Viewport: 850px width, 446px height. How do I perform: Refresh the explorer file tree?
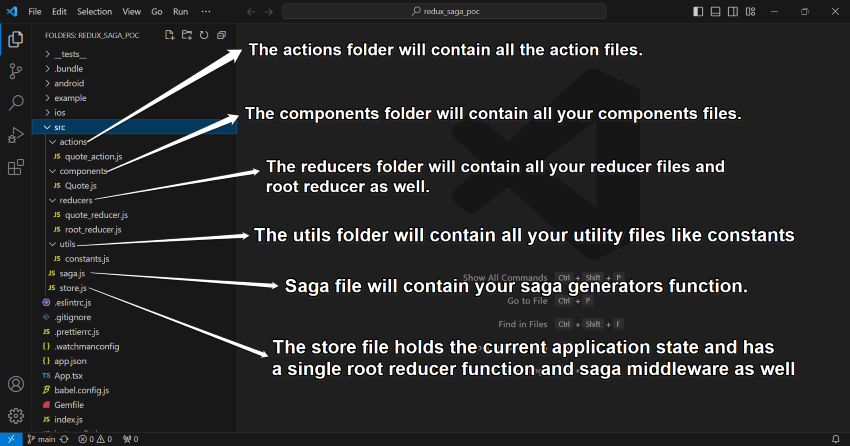tap(203, 35)
